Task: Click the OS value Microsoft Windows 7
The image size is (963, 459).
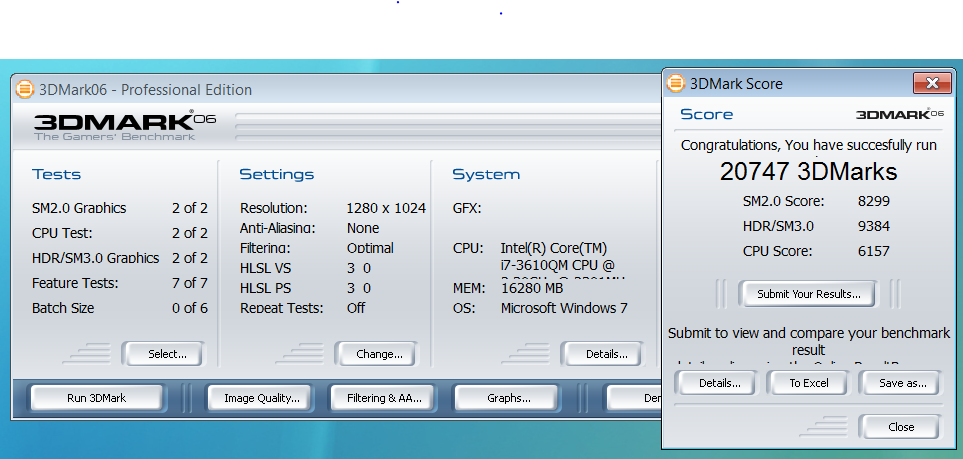Action: click(x=564, y=308)
